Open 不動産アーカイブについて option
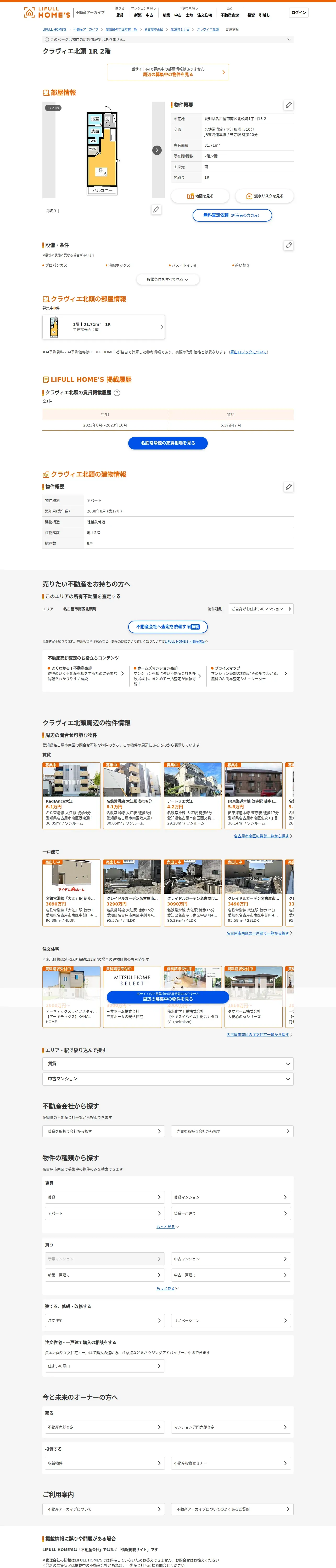 pyautogui.click(x=104, y=1509)
